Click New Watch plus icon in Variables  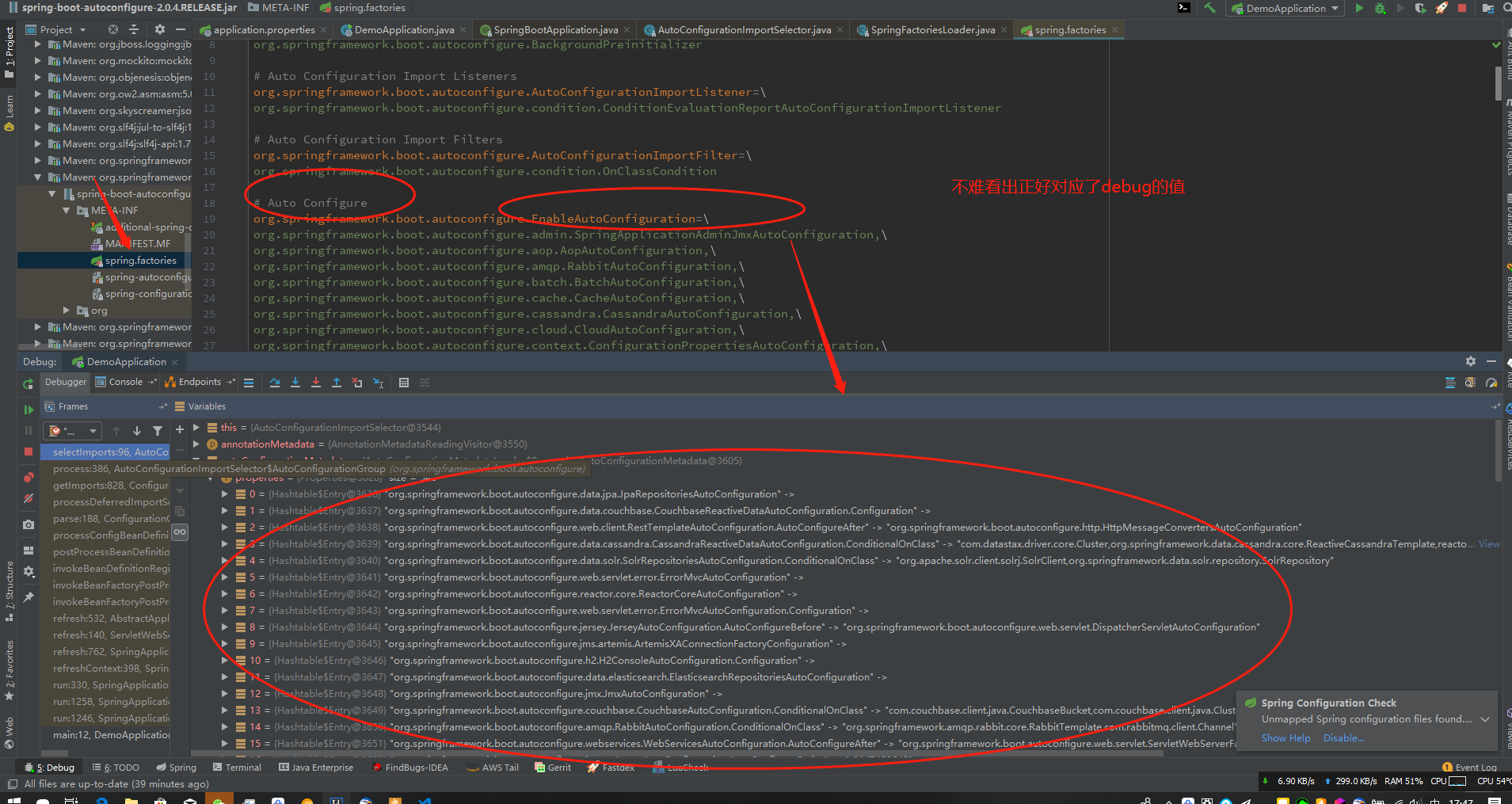pos(180,429)
